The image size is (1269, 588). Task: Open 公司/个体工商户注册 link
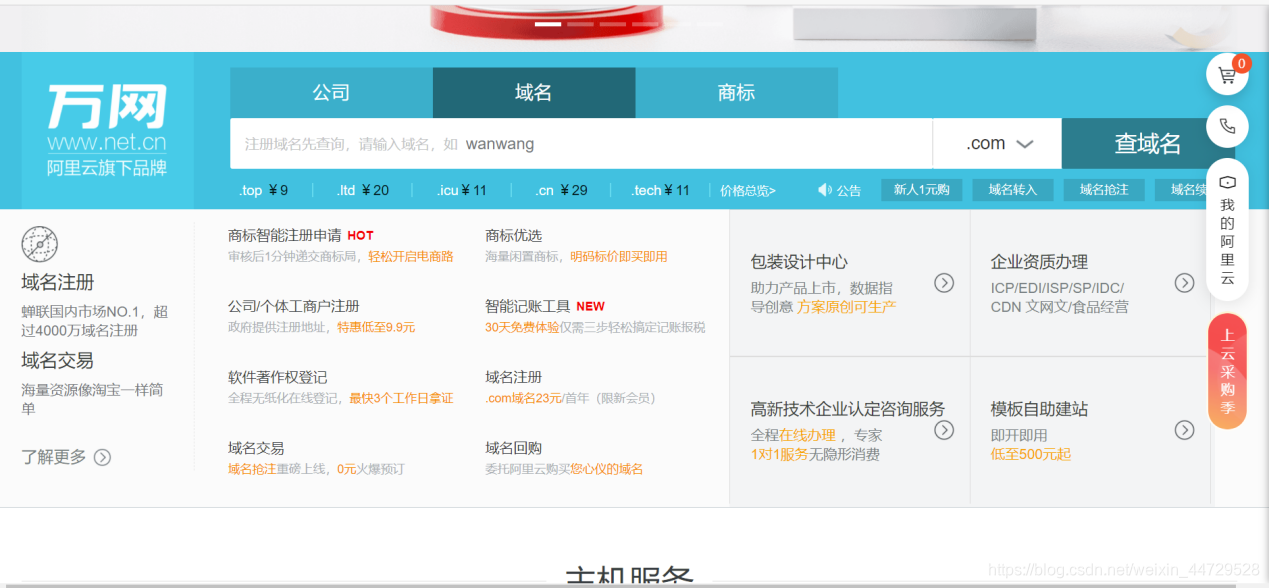click(x=293, y=306)
